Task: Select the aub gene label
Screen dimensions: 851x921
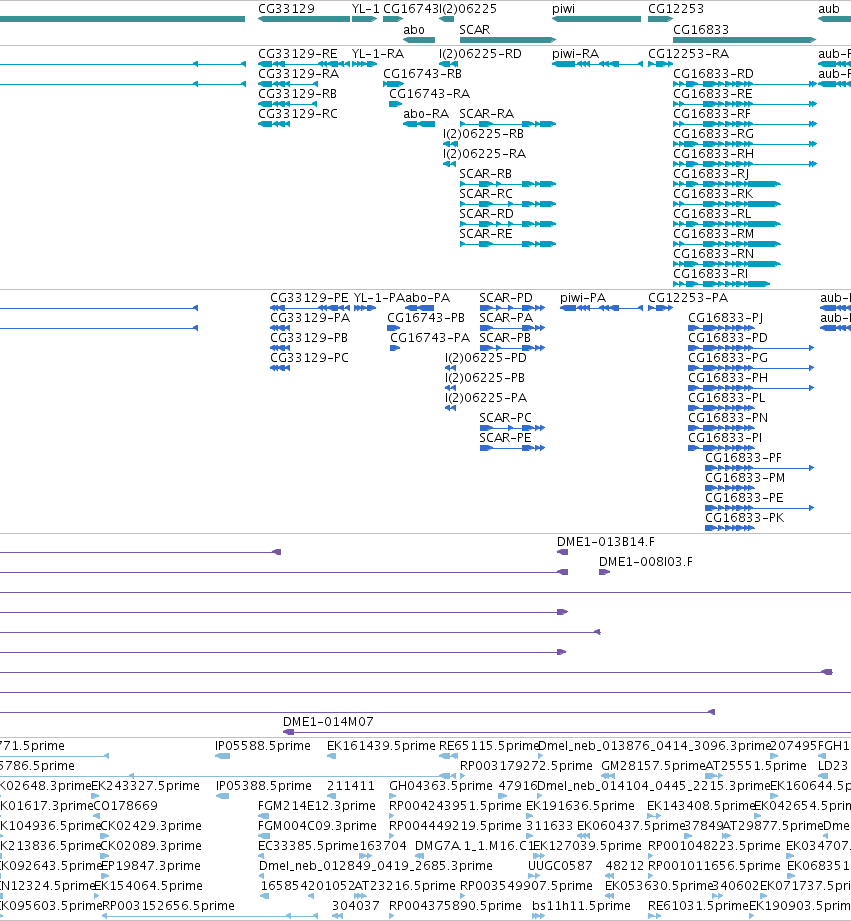Action: pos(829,9)
